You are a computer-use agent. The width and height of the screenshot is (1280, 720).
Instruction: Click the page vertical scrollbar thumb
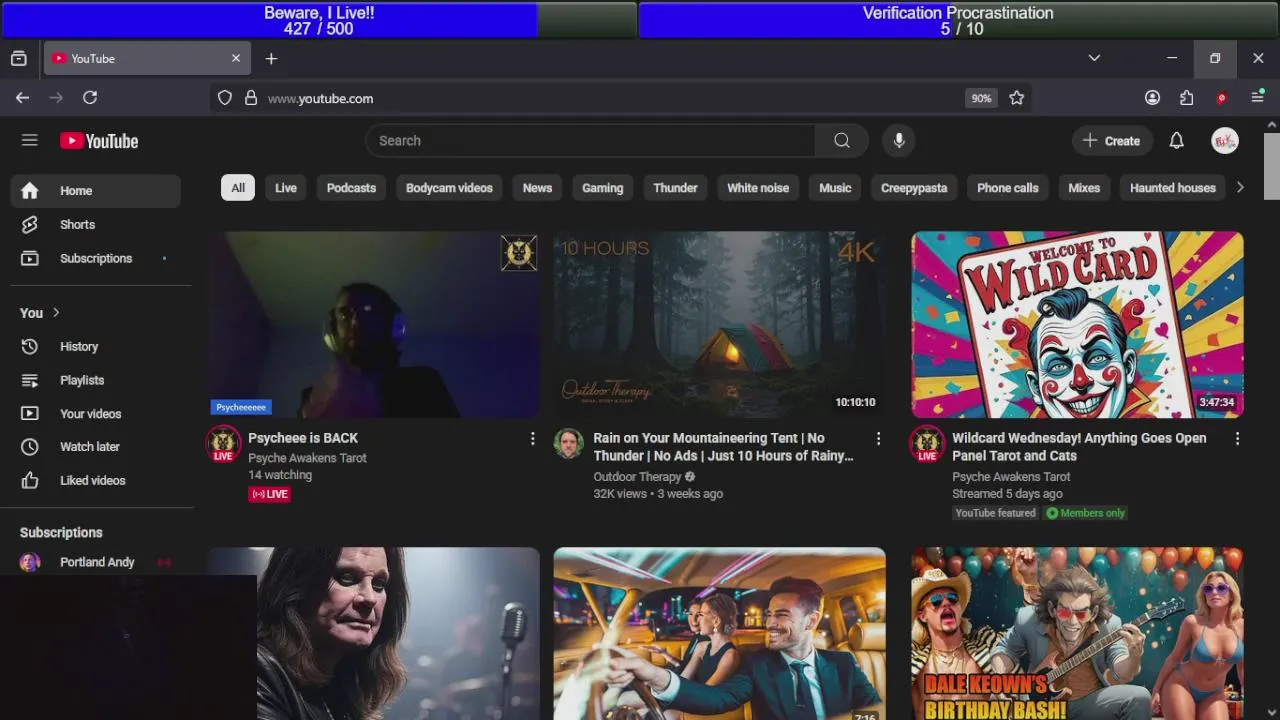tap(1272, 166)
